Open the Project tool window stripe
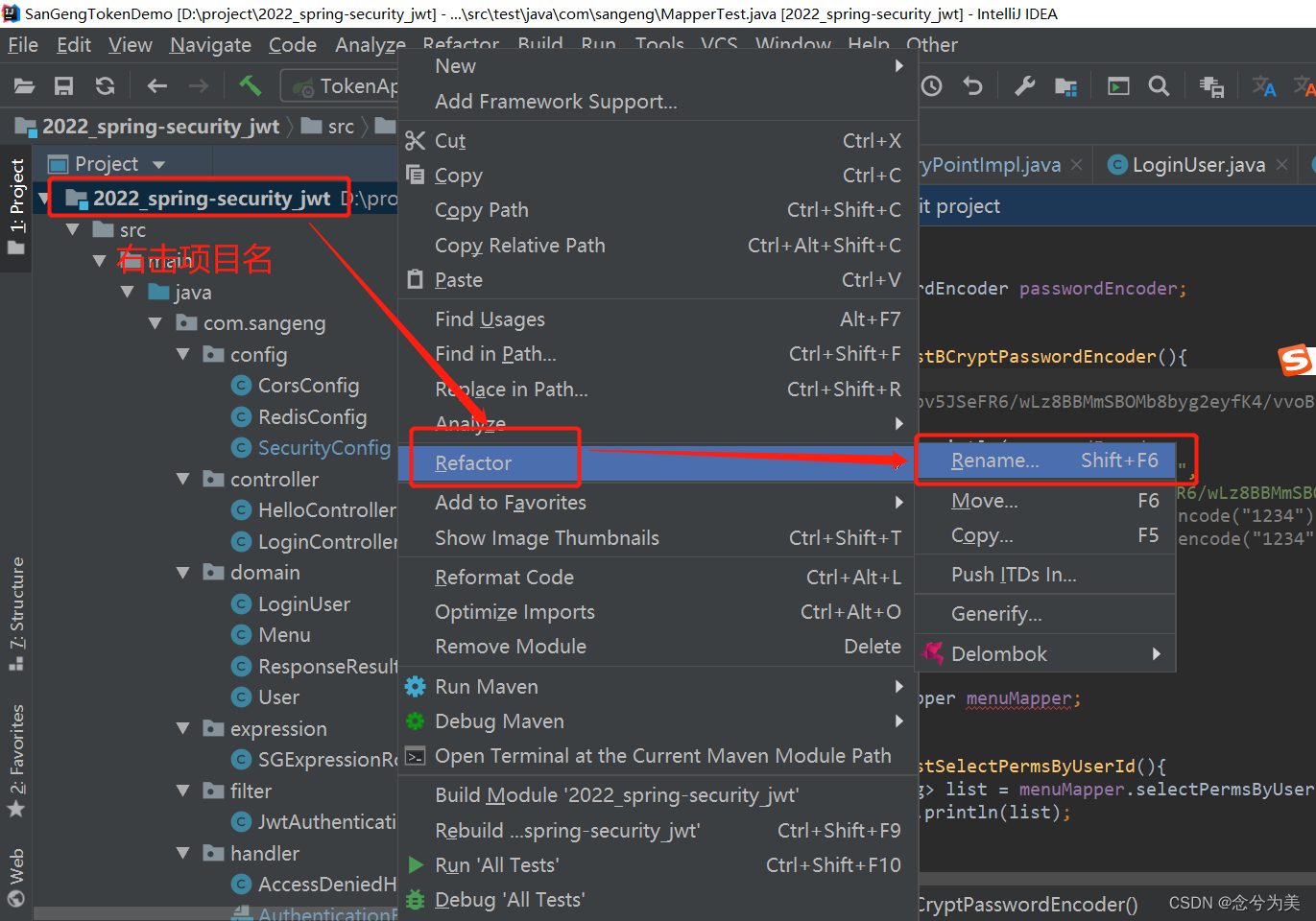1316x921 pixels. point(16,208)
